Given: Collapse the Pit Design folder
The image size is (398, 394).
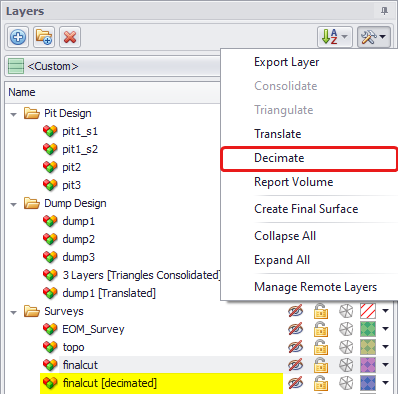Looking at the screenshot, I should point(14,114).
